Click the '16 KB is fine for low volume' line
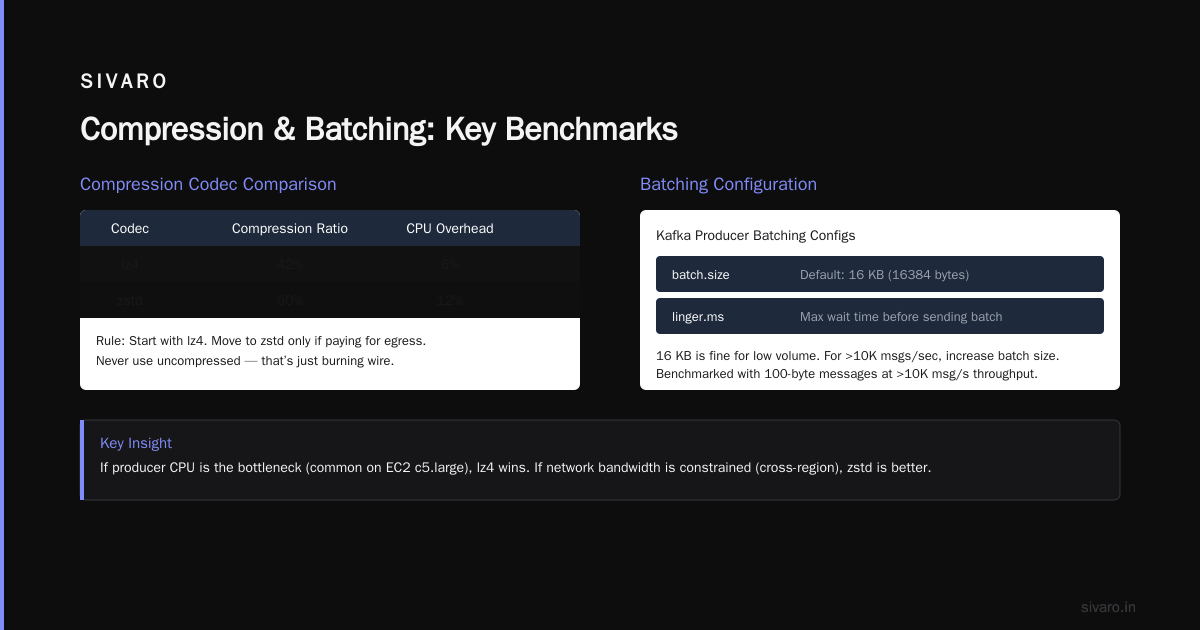This screenshot has width=1200, height=630. point(857,355)
